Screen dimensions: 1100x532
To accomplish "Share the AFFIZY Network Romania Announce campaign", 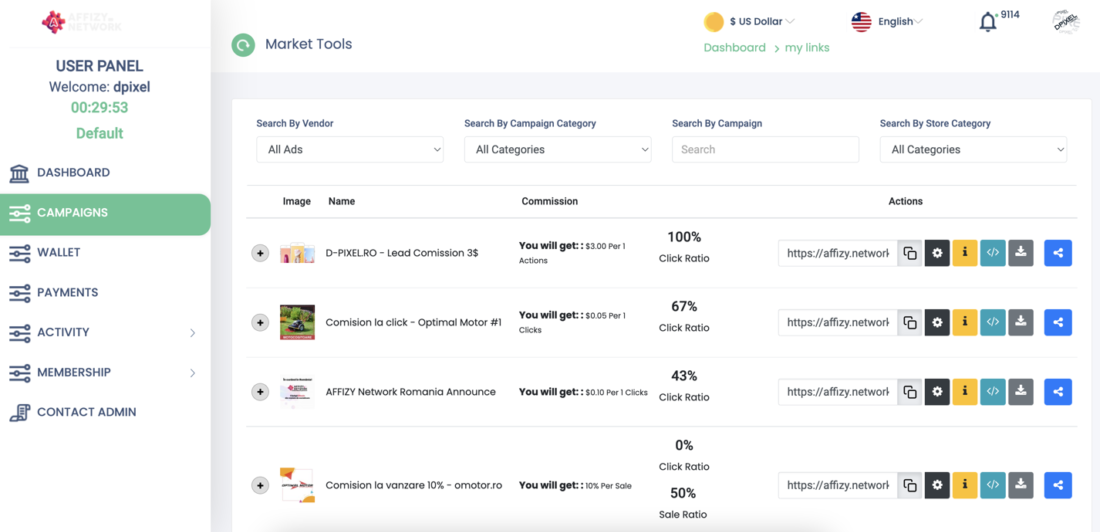I will click(x=1058, y=392).
